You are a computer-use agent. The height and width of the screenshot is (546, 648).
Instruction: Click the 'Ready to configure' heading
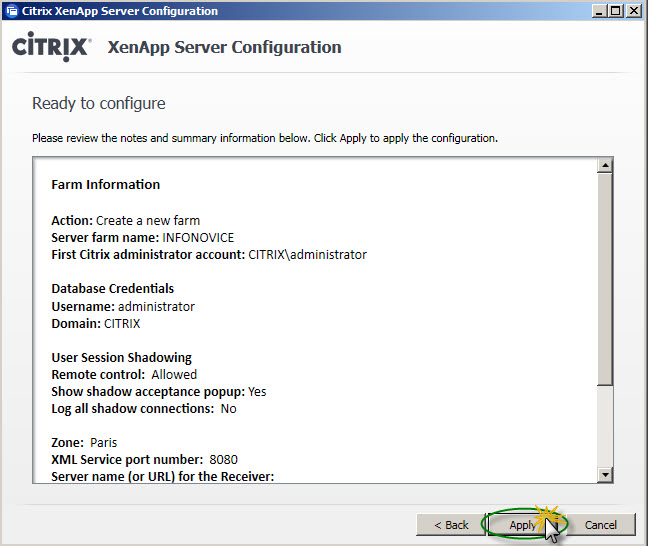tap(99, 103)
